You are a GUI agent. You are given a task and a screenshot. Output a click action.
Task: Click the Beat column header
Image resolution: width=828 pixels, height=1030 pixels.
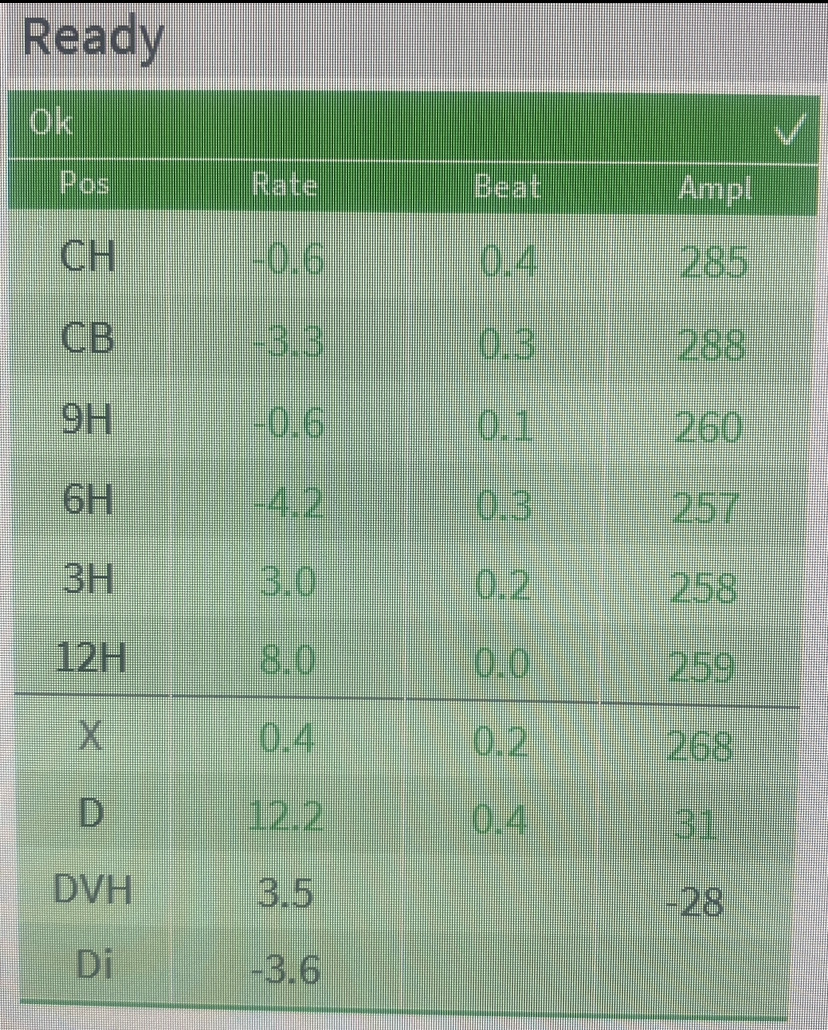tap(507, 187)
